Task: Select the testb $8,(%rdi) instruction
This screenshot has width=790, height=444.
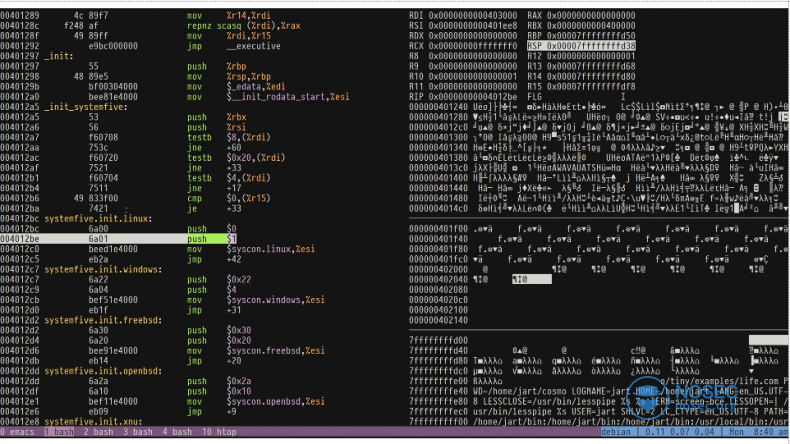Action: 229,137
